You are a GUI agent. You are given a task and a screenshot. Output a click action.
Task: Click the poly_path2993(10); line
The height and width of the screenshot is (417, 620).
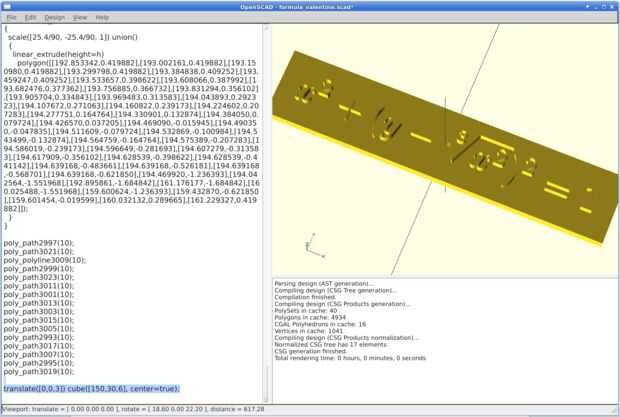tap(39, 337)
